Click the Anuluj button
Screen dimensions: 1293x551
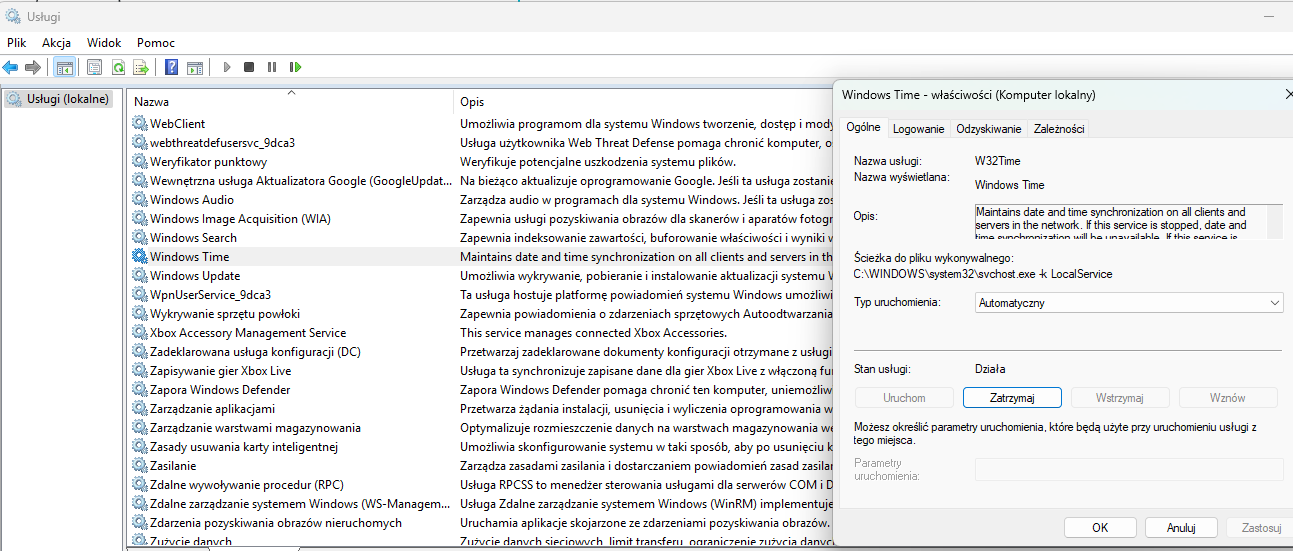tap(1181, 528)
